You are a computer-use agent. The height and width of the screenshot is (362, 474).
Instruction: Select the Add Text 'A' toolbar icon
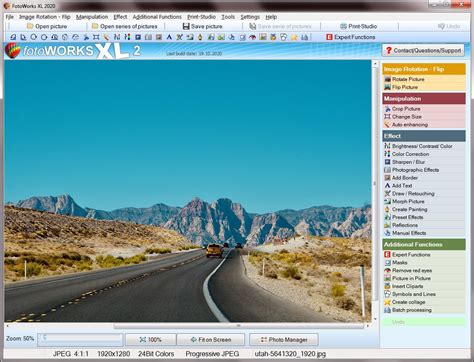tap(169, 37)
